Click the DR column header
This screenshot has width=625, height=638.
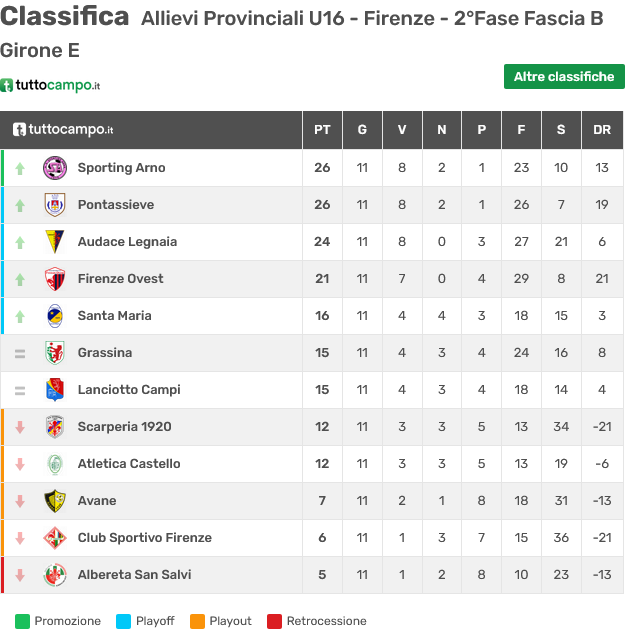(602, 130)
